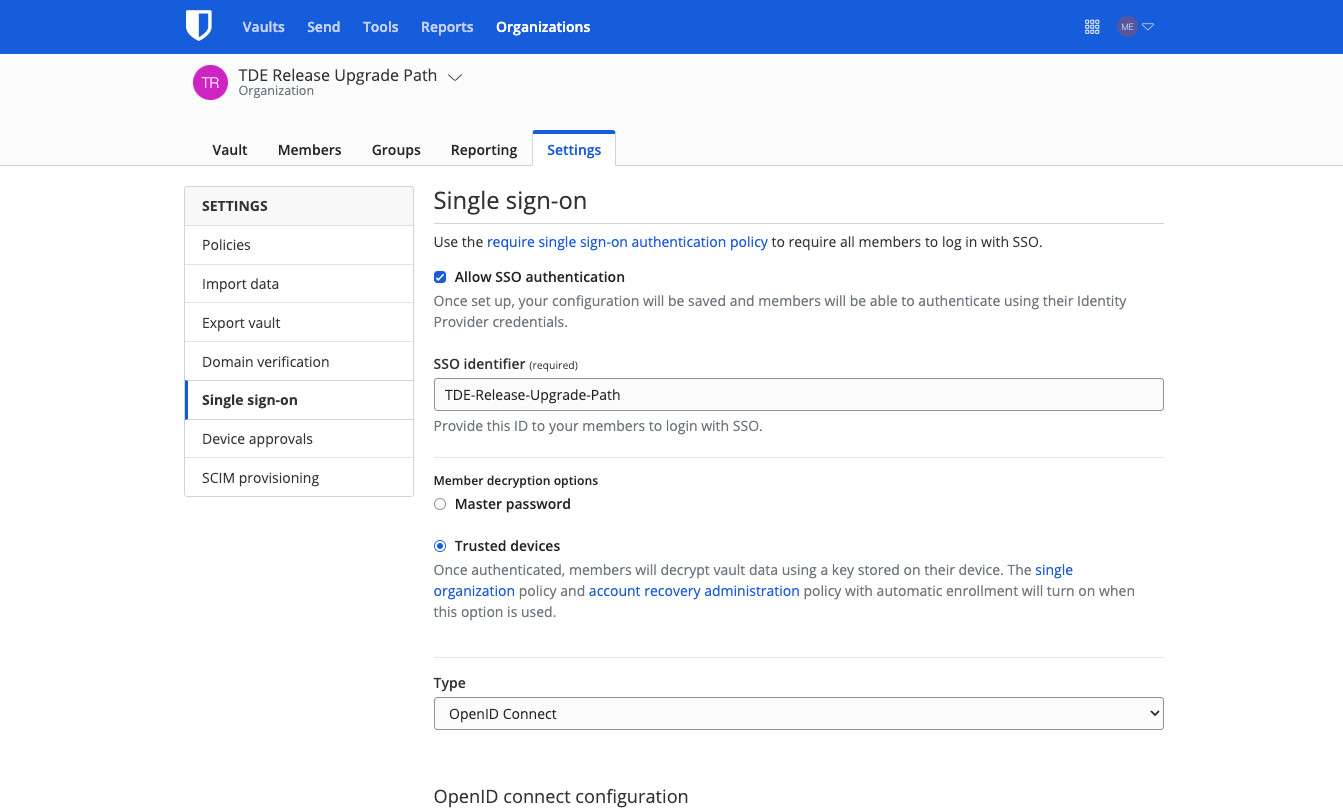This screenshot has width=1343, height=810.
Task: Disable Allow SSO authentication
Action: click(x=440, y=277)
